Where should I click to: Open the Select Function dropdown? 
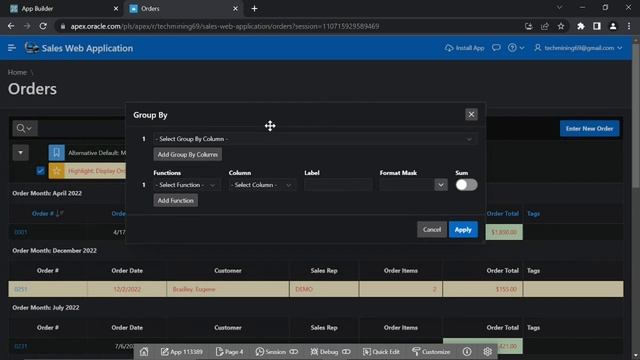click(x=186, y=185)
